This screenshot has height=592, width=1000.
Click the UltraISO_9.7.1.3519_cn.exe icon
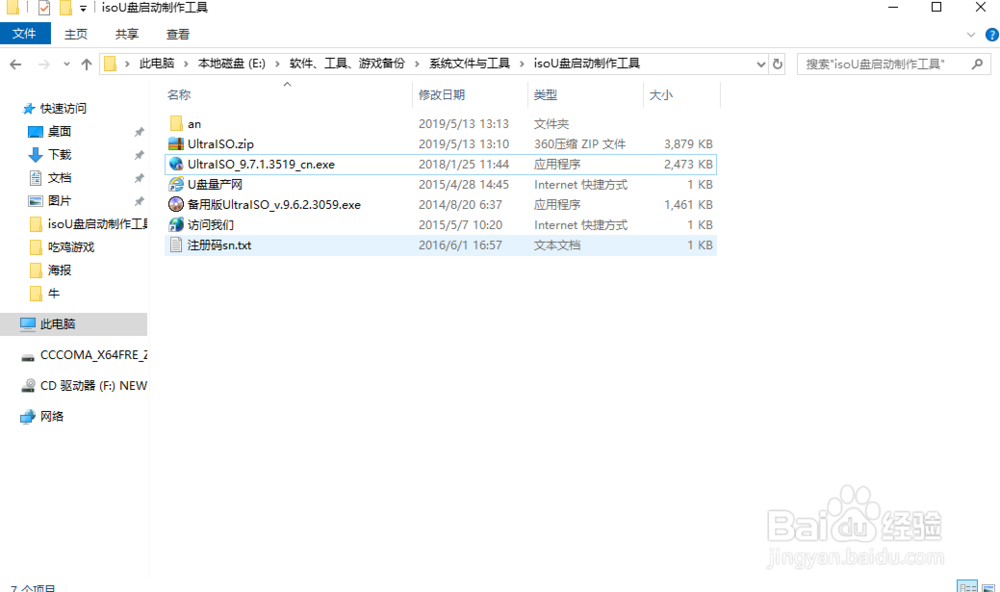[176, 165]
